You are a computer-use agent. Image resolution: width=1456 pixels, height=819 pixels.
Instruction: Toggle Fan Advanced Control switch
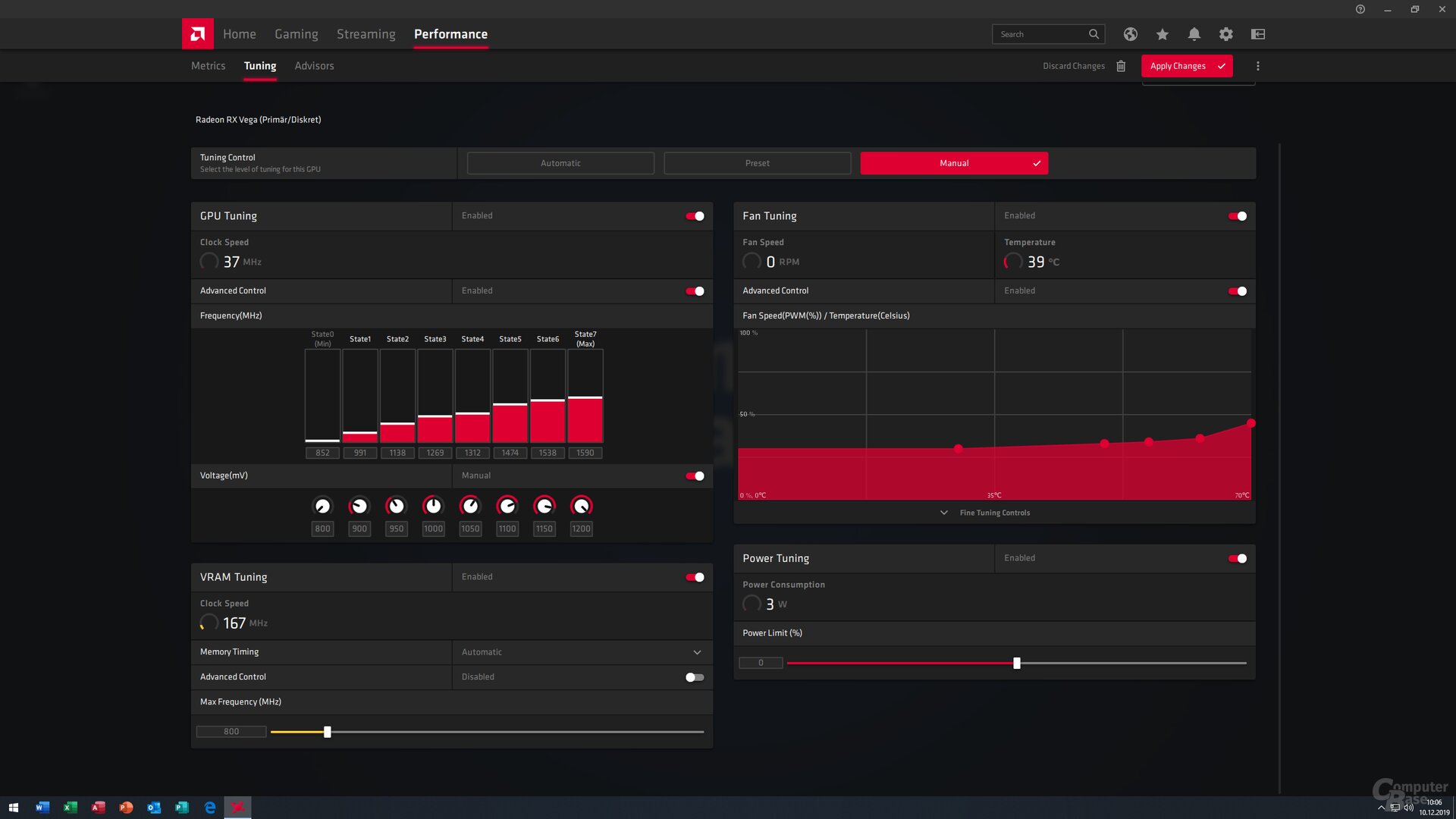1238,291
